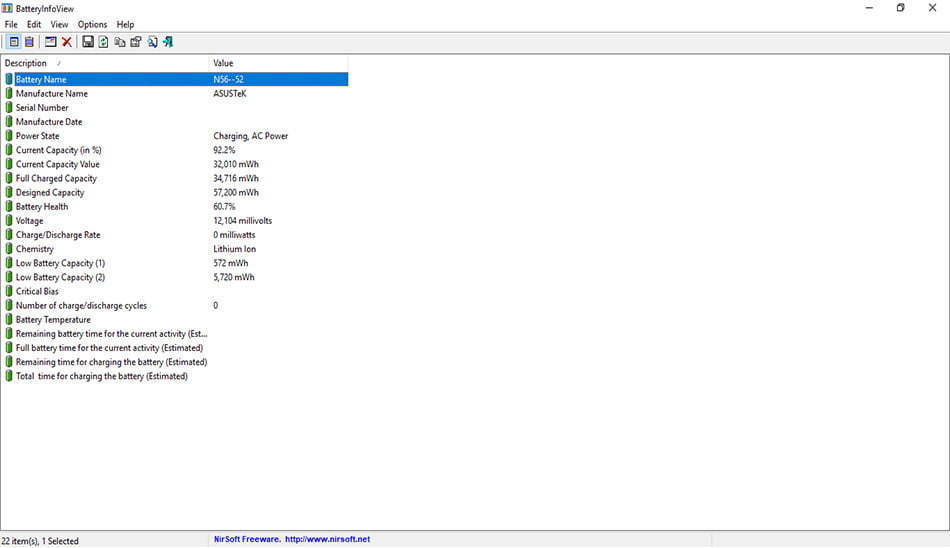Click the 'ASUSTeK' manufacturer value
The height and width of the screenshot is (548, 950).
point(230,93)
